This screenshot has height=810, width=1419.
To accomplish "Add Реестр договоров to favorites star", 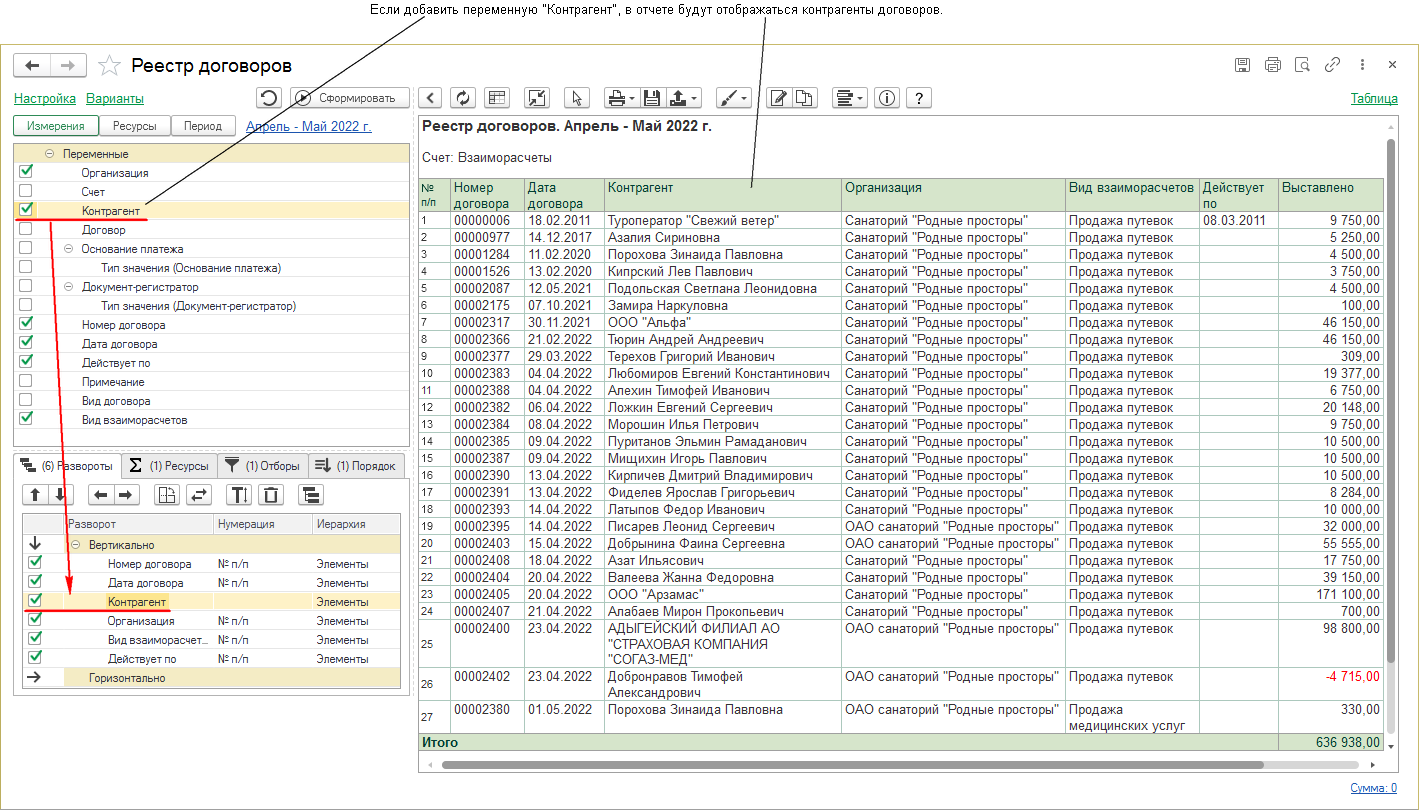I will click(x=109, y=66).
